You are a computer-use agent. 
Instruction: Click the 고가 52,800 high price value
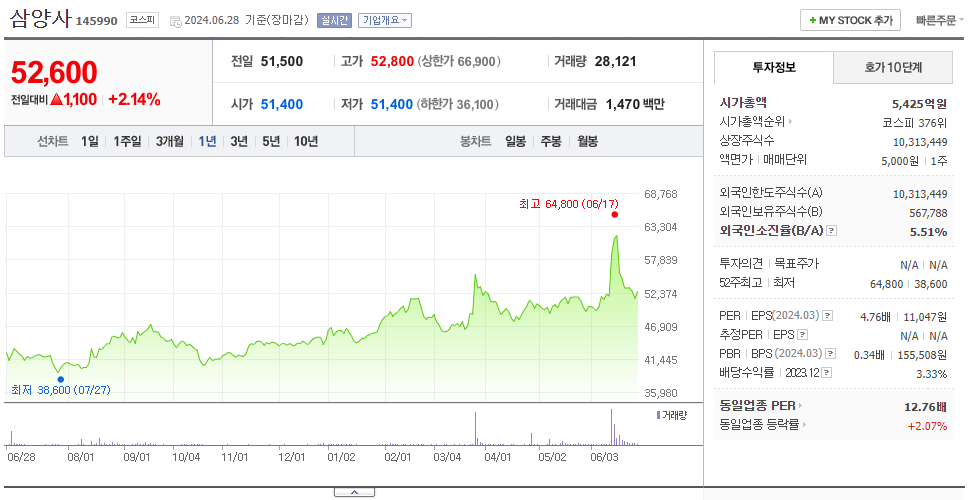[x=393, y=62]
